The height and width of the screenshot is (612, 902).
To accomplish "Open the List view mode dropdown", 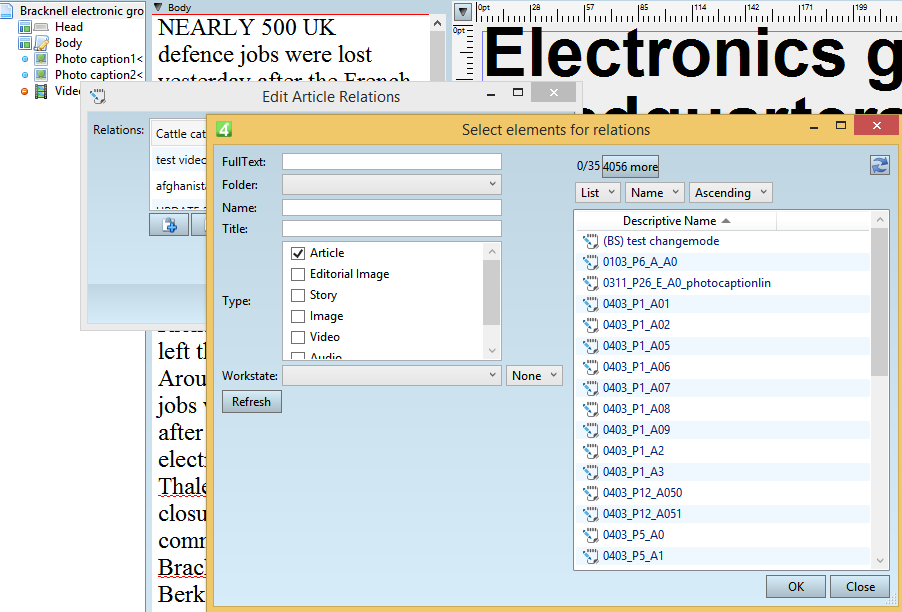I will click(597, 193).
